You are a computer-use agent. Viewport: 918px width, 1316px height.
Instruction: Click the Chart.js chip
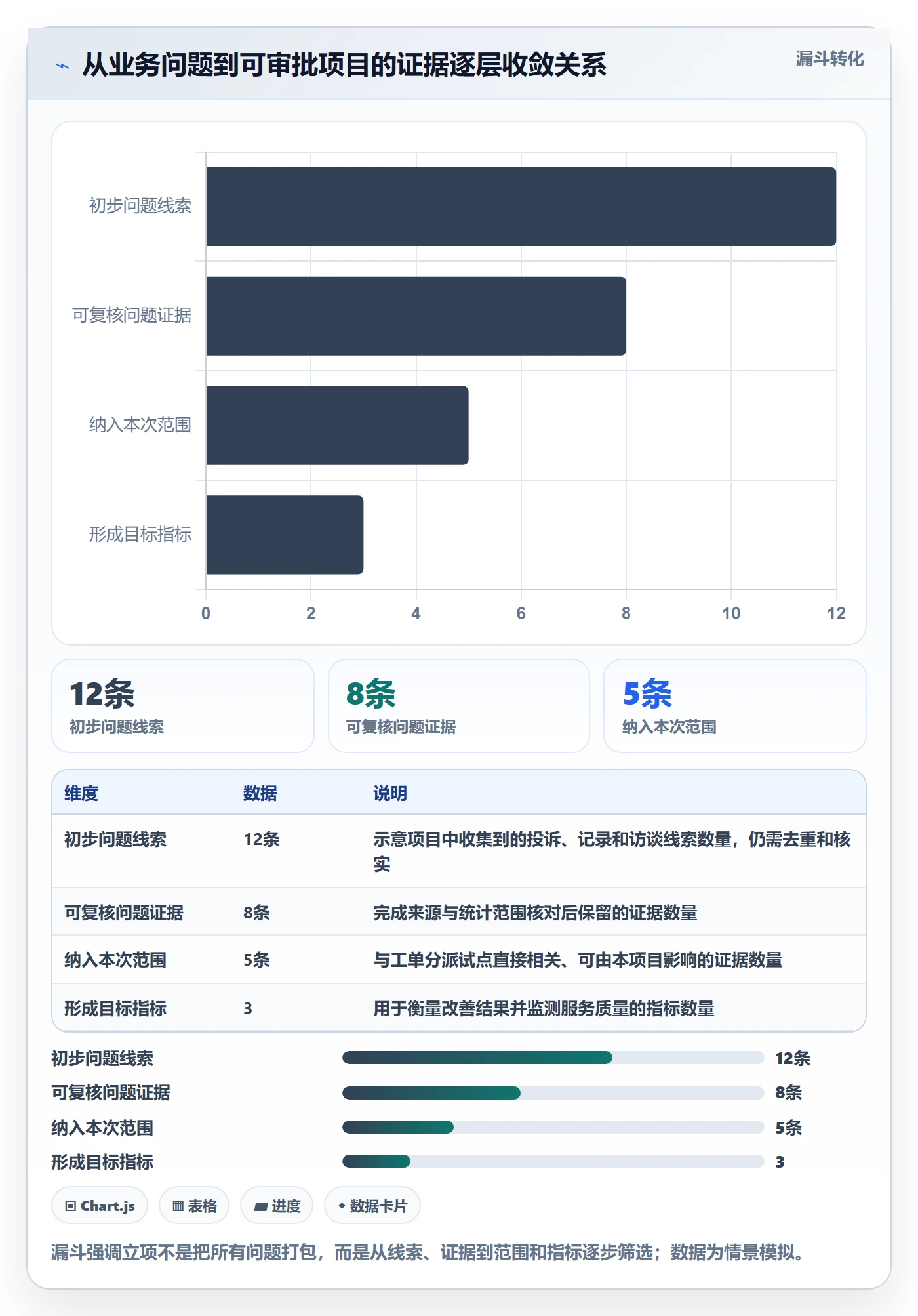tap(100, 1206)
